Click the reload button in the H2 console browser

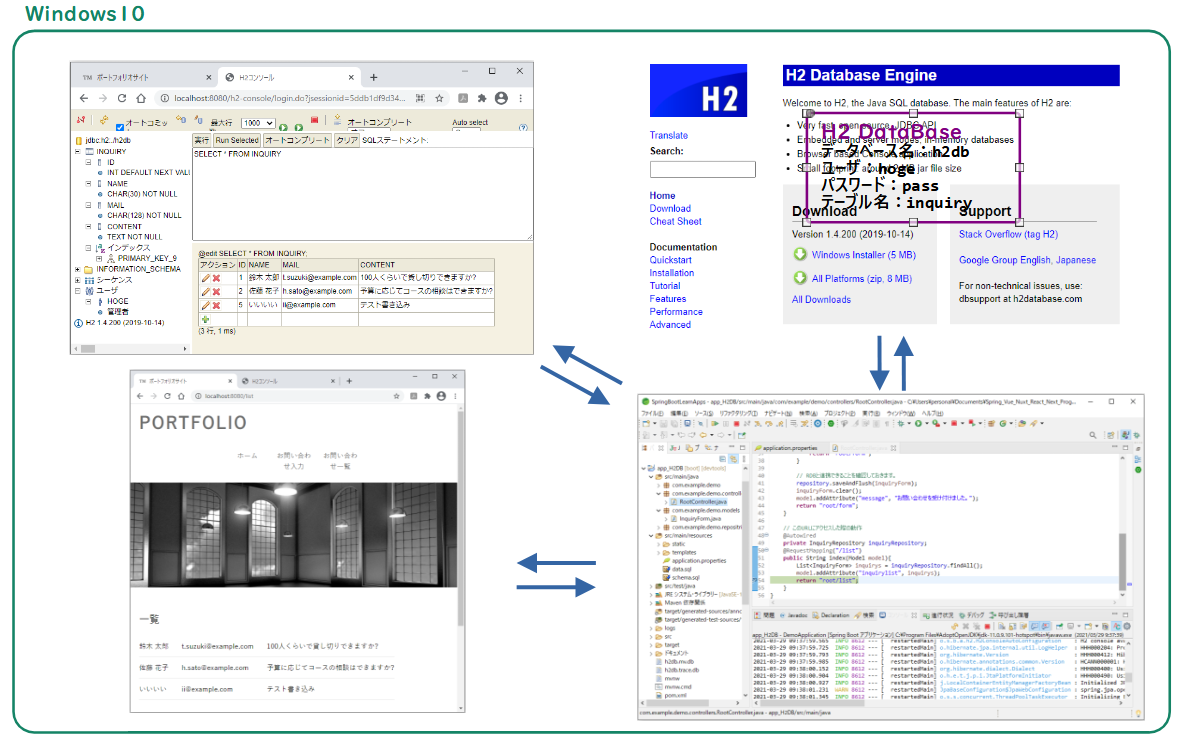pyautogui.click(x=123, y=99)
